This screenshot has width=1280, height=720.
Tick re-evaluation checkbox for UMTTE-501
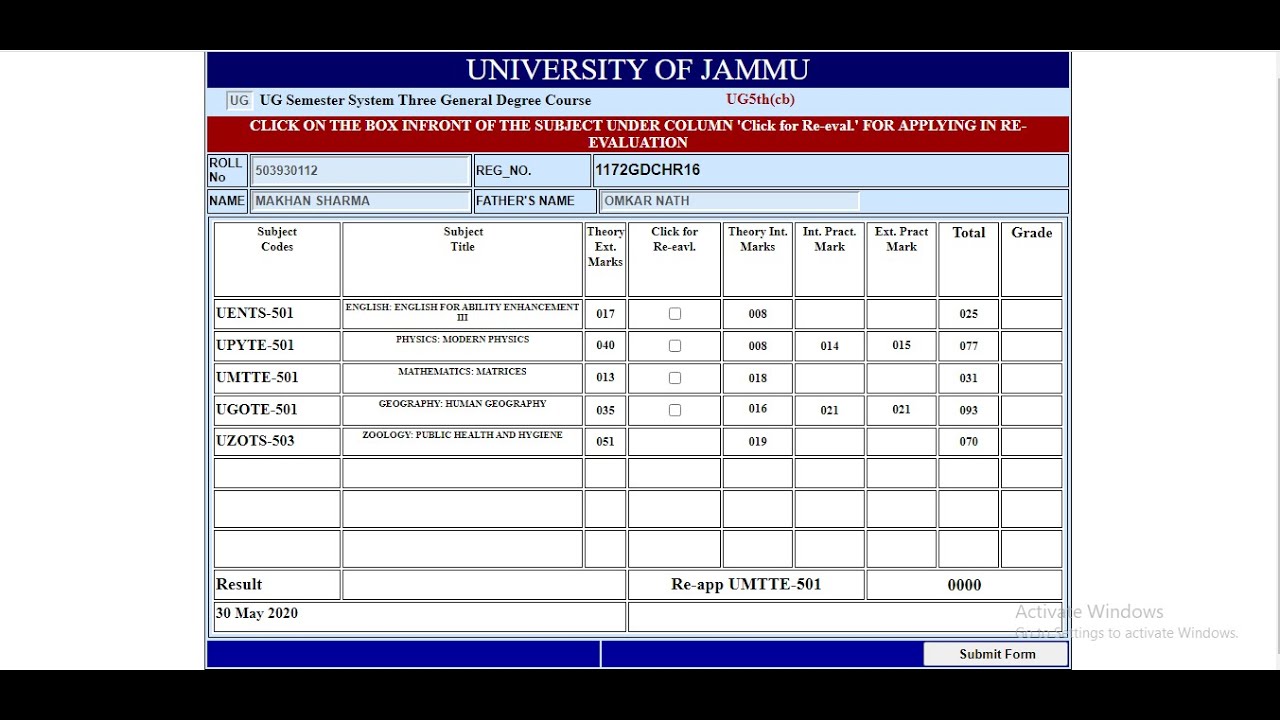click(x=675, y=378)
